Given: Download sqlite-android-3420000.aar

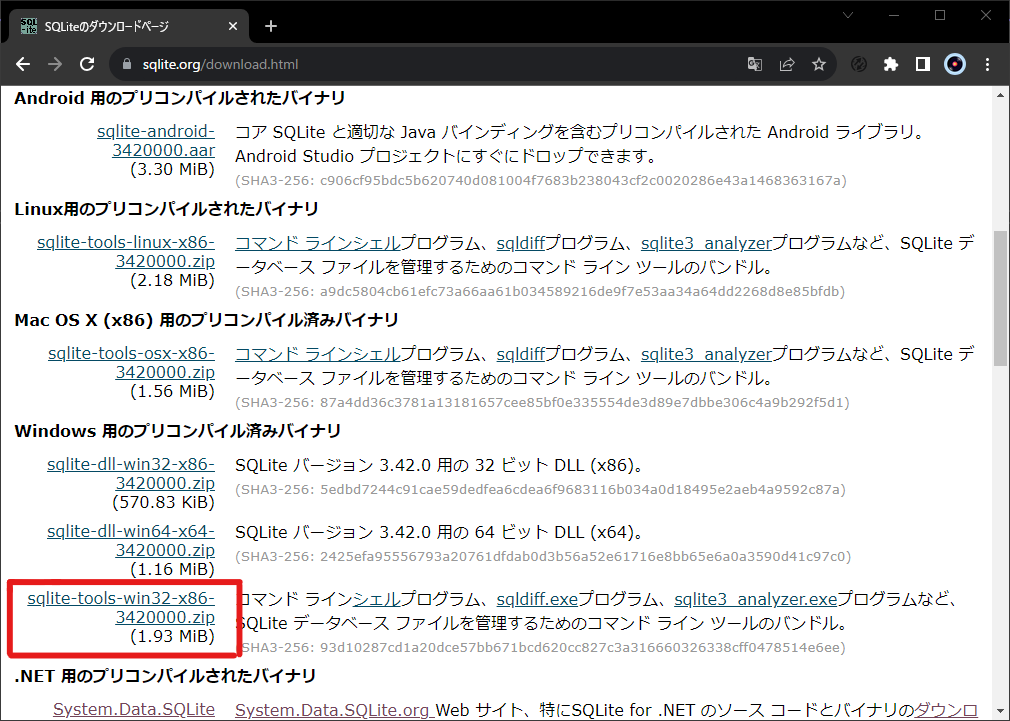Looking at the screenshot, I should click(x=156, y=140).
